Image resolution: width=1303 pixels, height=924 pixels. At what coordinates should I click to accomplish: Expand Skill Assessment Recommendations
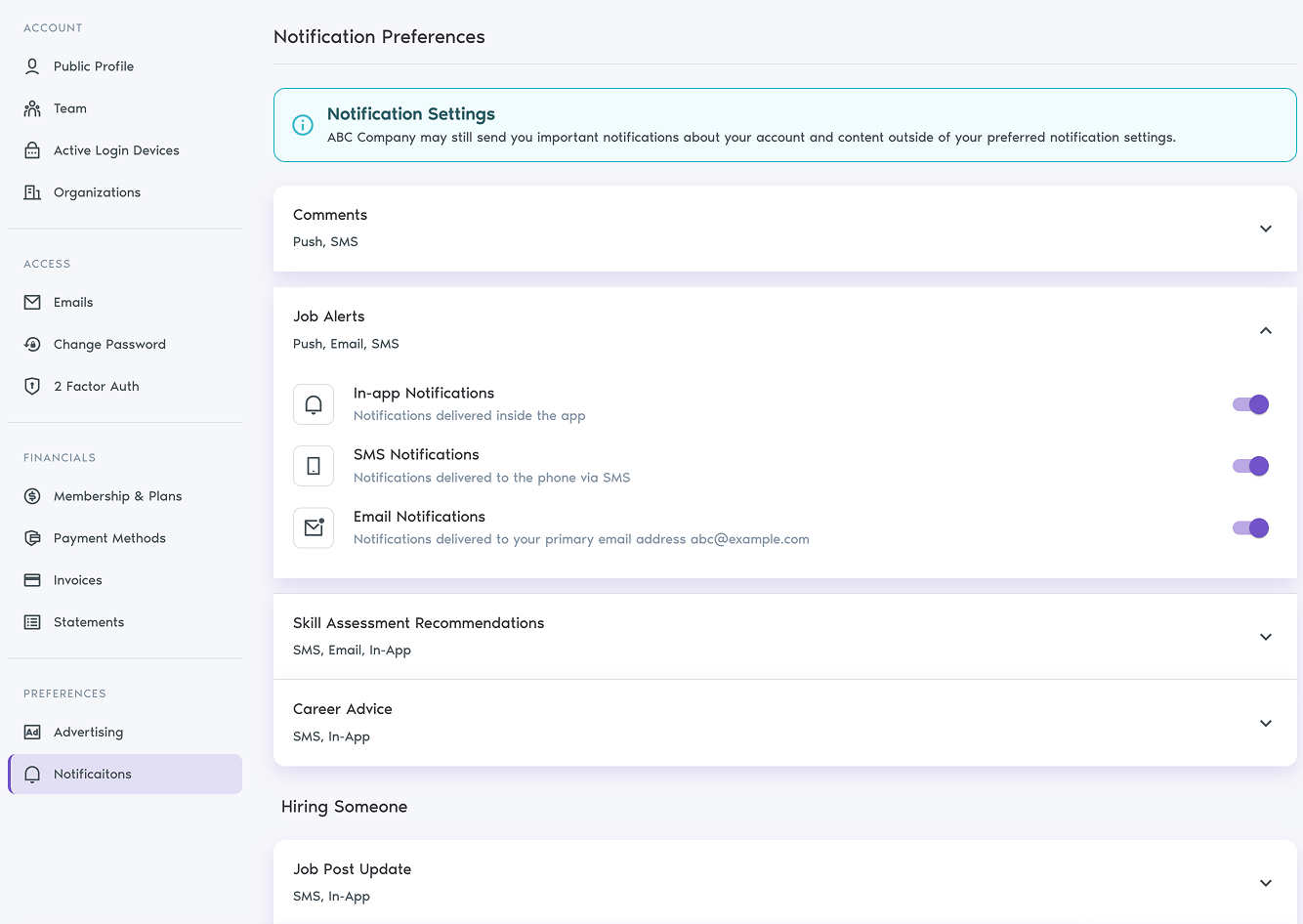(x=1266, y=636)
